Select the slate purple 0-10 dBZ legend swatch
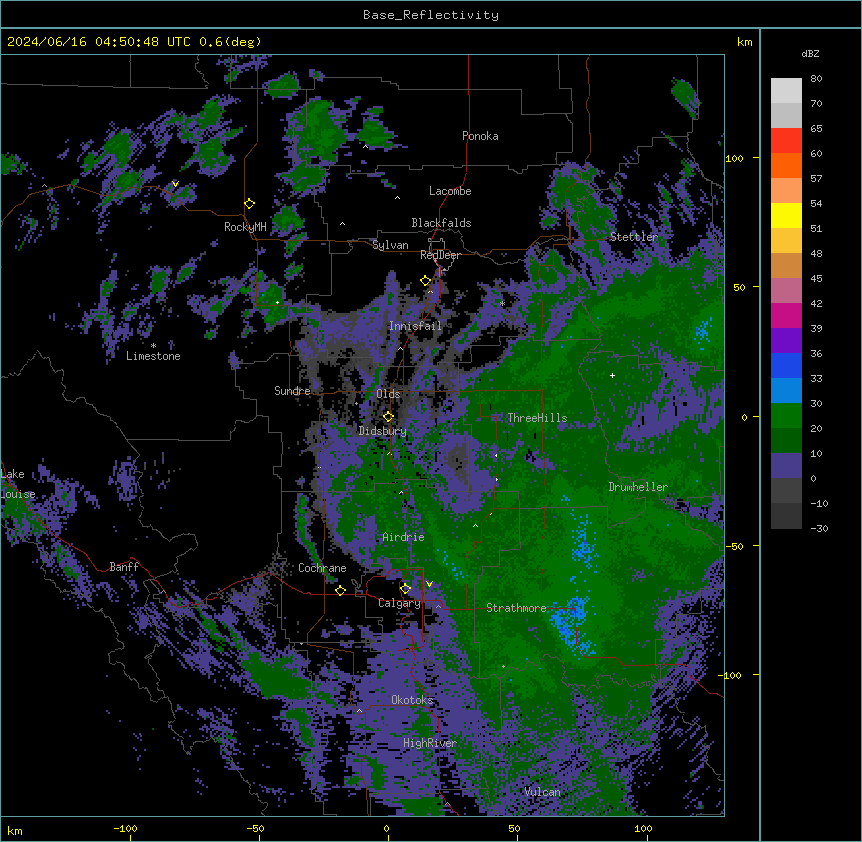This screenshot has width=862, height=842. pyautogui.click(x=786, y=466)
